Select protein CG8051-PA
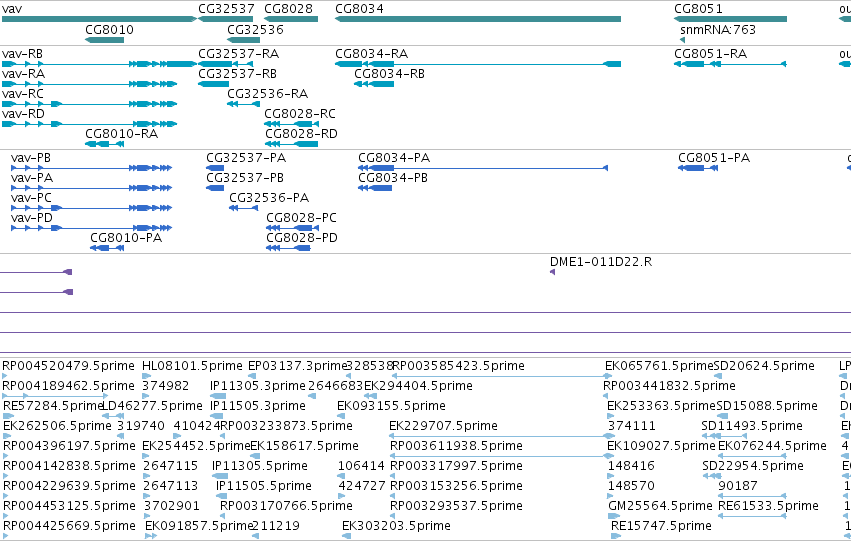Image resolution: width=851 pixels, height=541 pixels. [698, 168]
